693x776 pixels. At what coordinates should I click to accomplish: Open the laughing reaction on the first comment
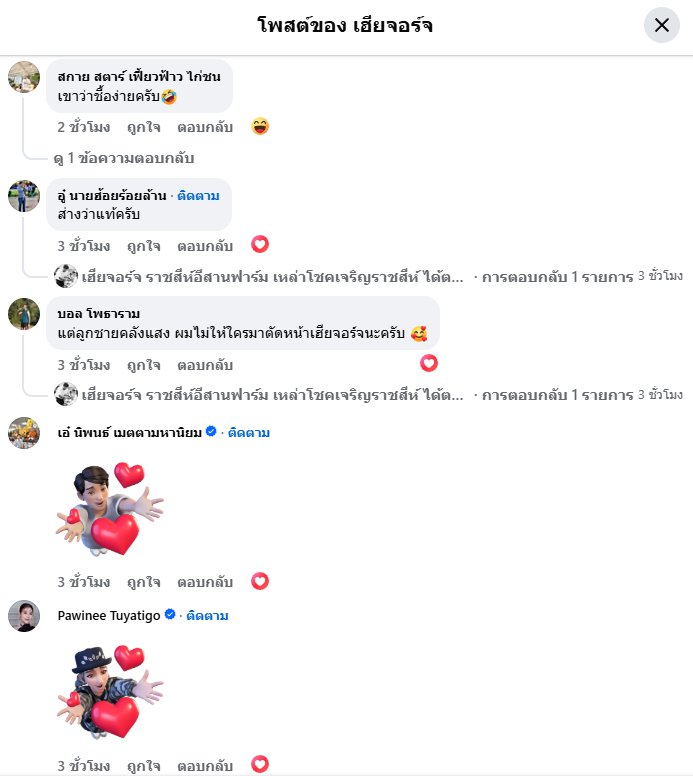260,126
